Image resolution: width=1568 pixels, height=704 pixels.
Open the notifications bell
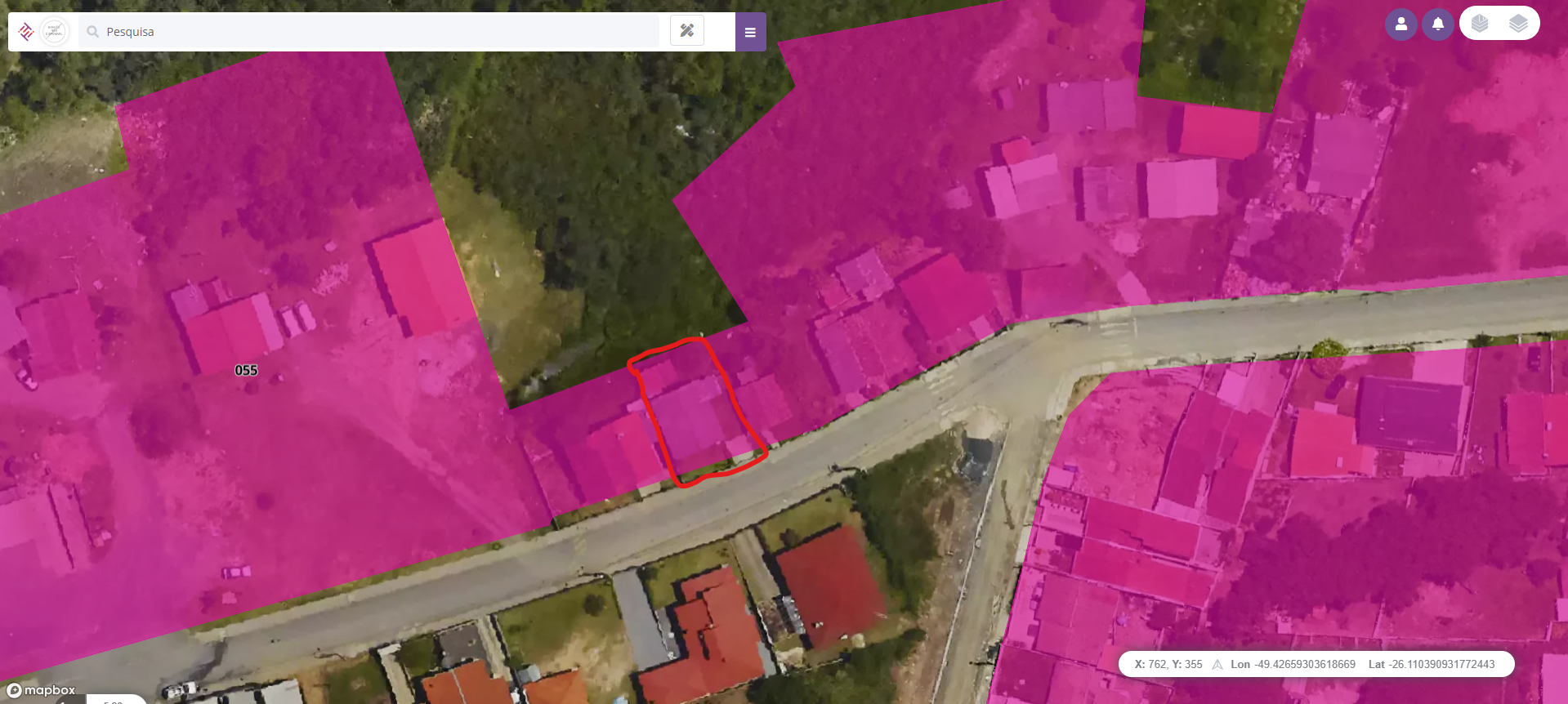[x=1438, y=24]
